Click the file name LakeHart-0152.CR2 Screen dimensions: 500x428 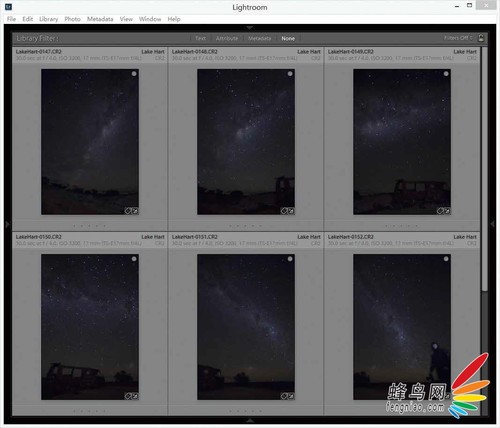351,237
